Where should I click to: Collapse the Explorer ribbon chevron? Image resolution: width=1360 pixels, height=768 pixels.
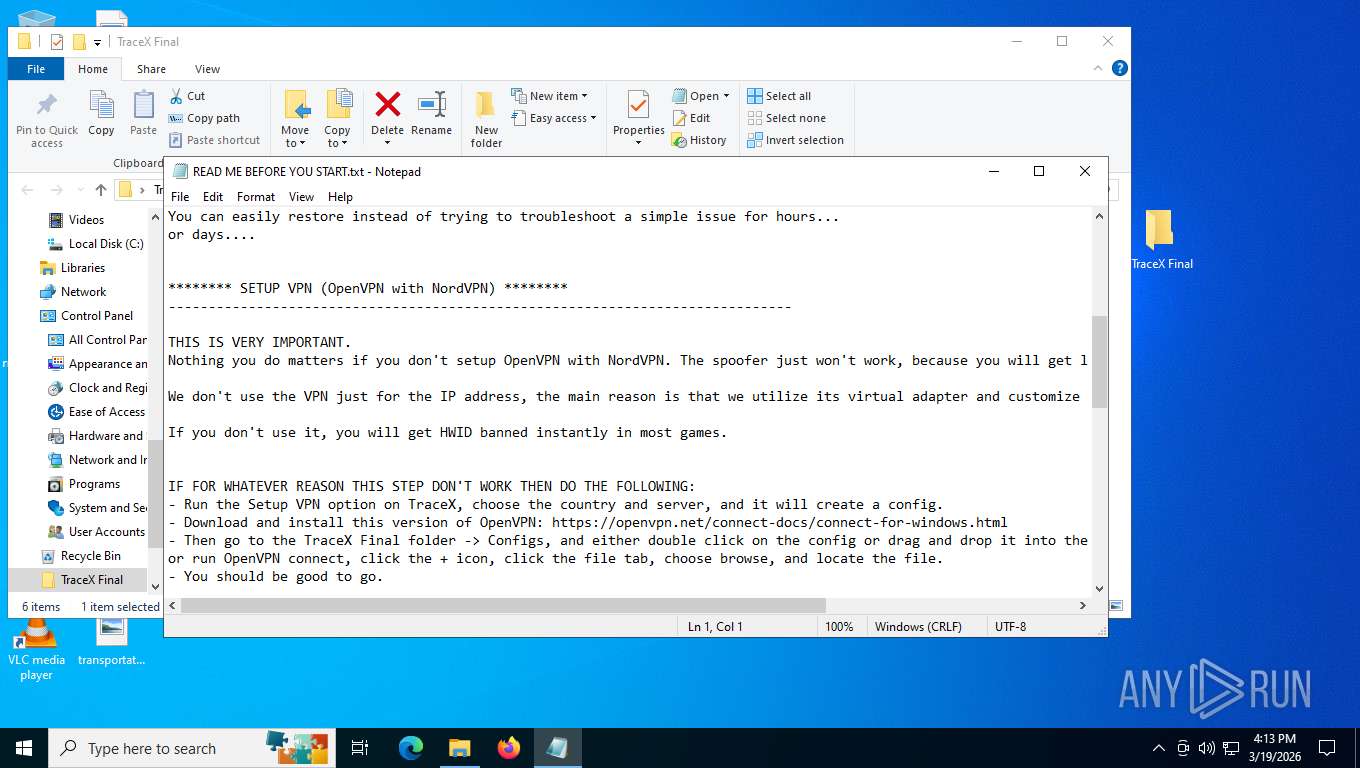coord(1098,69)
